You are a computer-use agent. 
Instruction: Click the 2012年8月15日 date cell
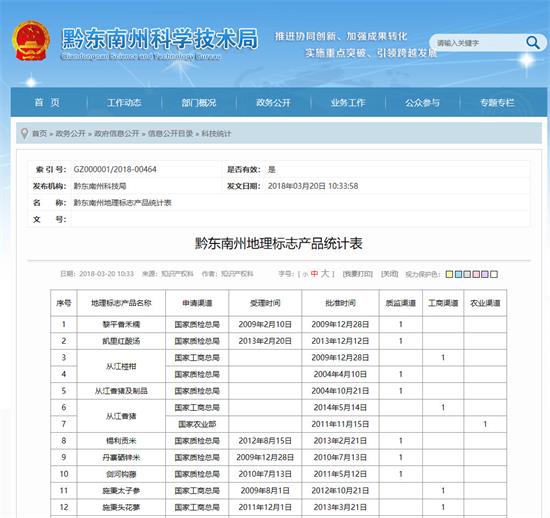point(265,440)
